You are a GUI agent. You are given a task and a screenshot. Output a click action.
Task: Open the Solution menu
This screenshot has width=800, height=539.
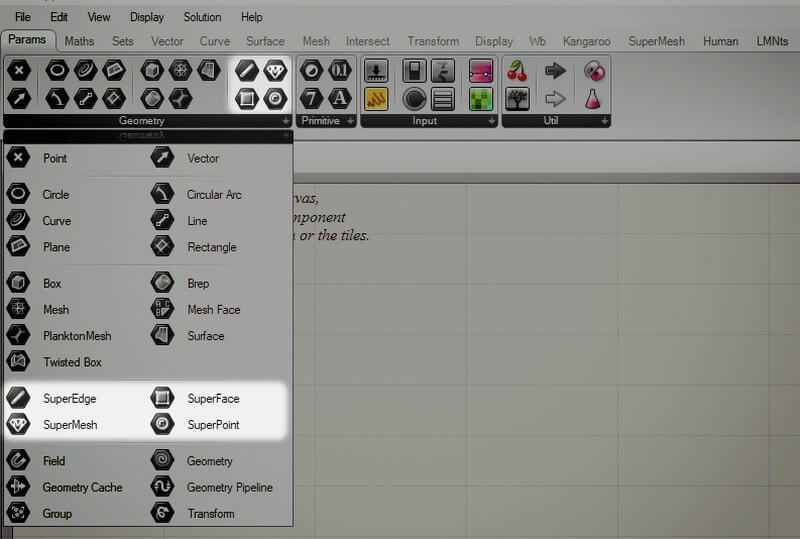[202, 17]
